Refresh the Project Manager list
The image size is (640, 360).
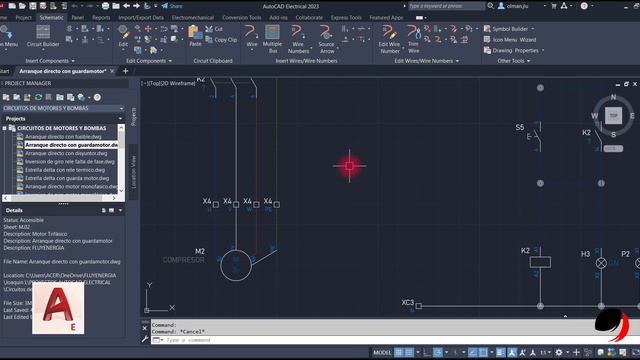pos(38,97)
